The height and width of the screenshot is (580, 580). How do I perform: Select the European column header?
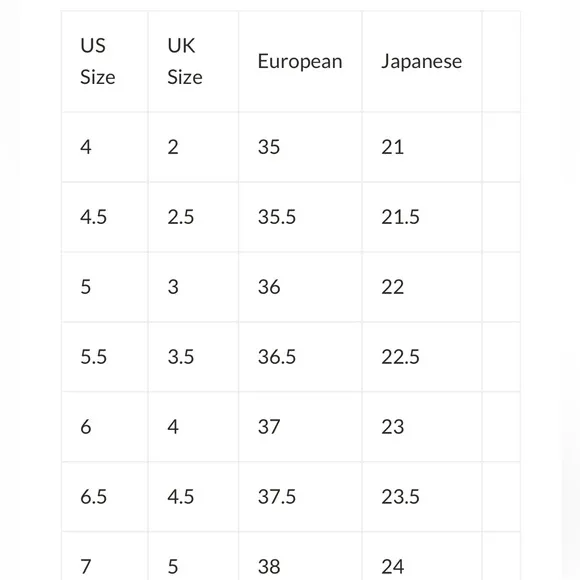300,61
